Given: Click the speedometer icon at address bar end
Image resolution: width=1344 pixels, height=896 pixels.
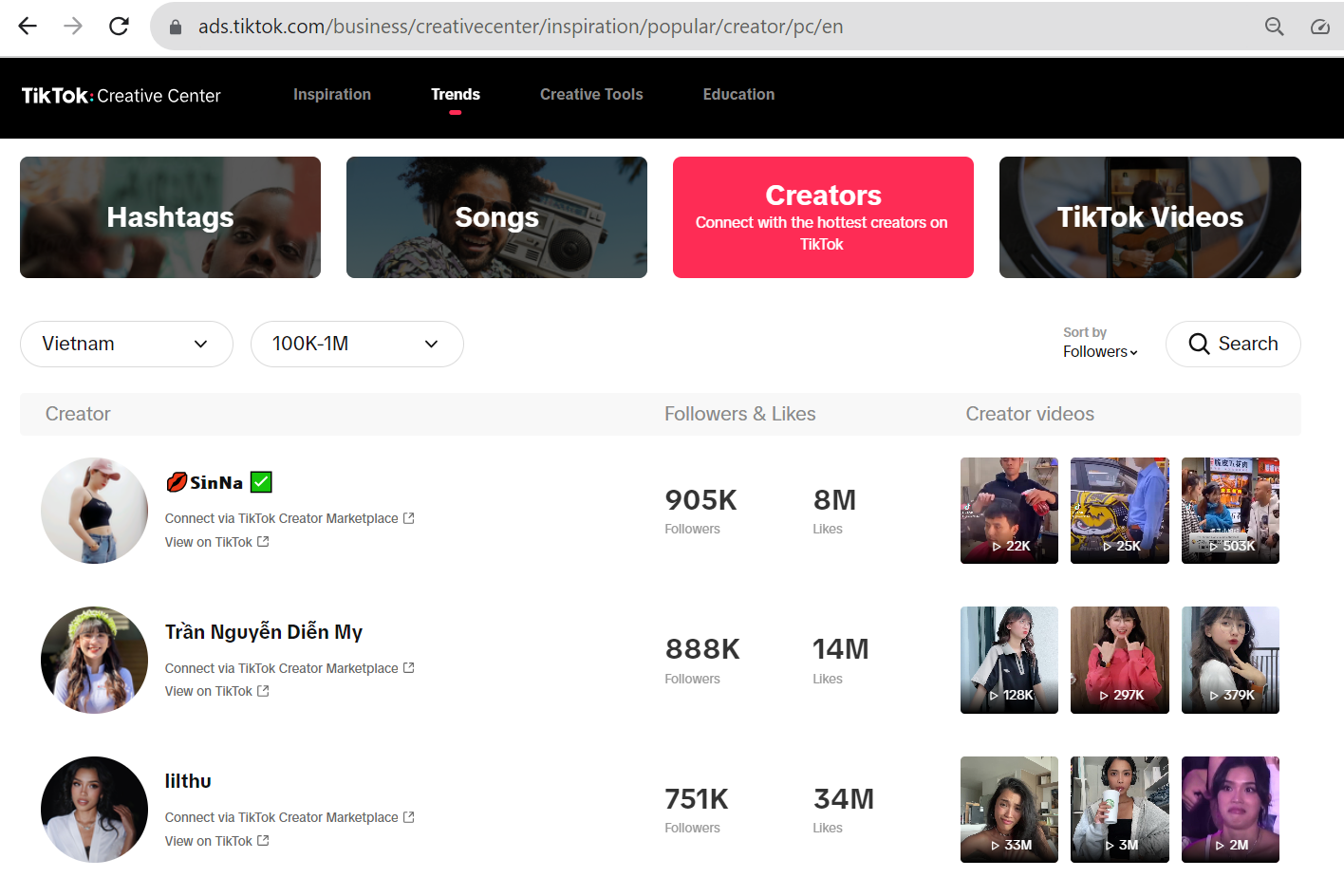Looking at the screenshot, I should pos(1320,27).
